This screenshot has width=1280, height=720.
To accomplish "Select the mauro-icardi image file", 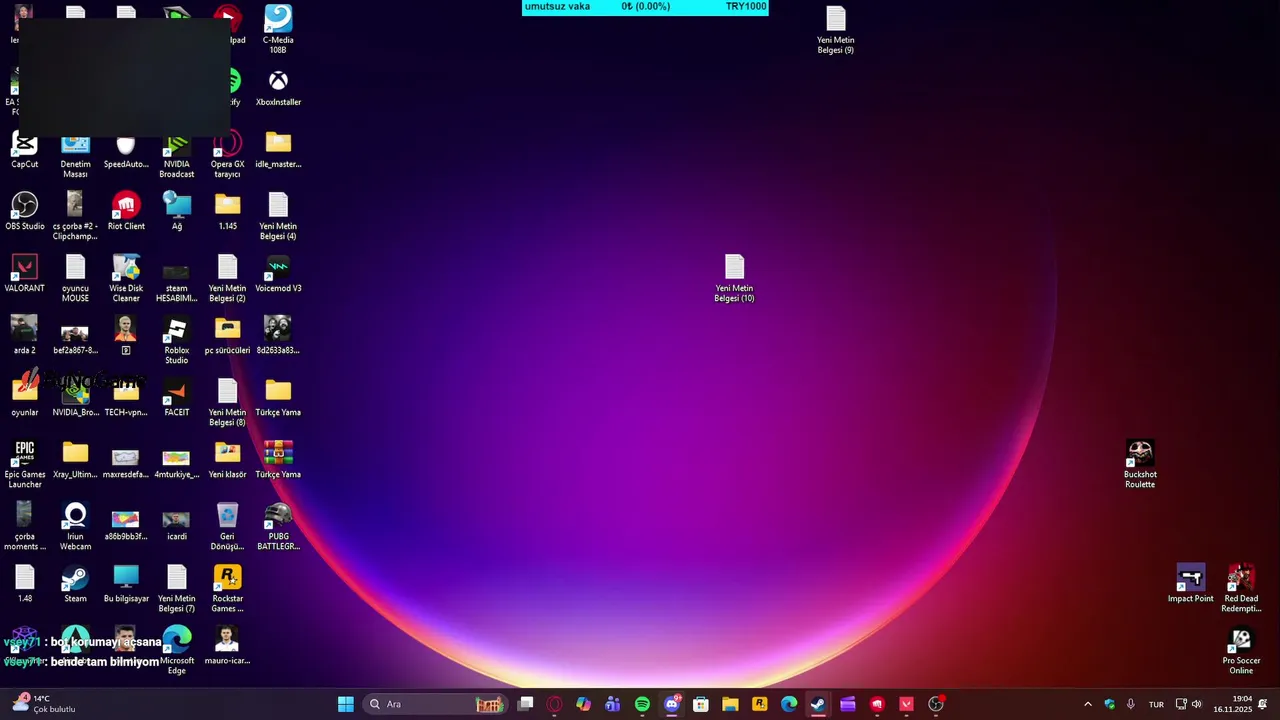I will pos(228,645).
